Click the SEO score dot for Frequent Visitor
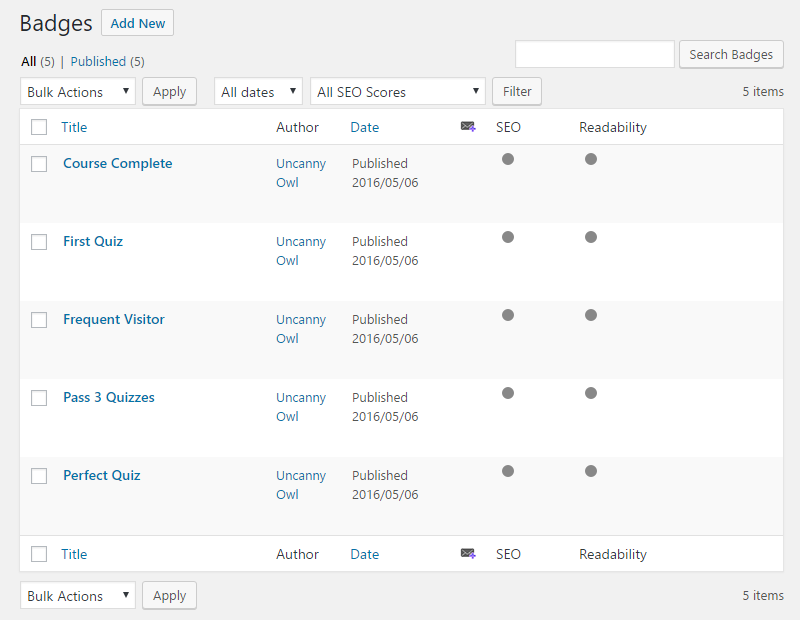This screenshot has width=800, height=620. 508,315
